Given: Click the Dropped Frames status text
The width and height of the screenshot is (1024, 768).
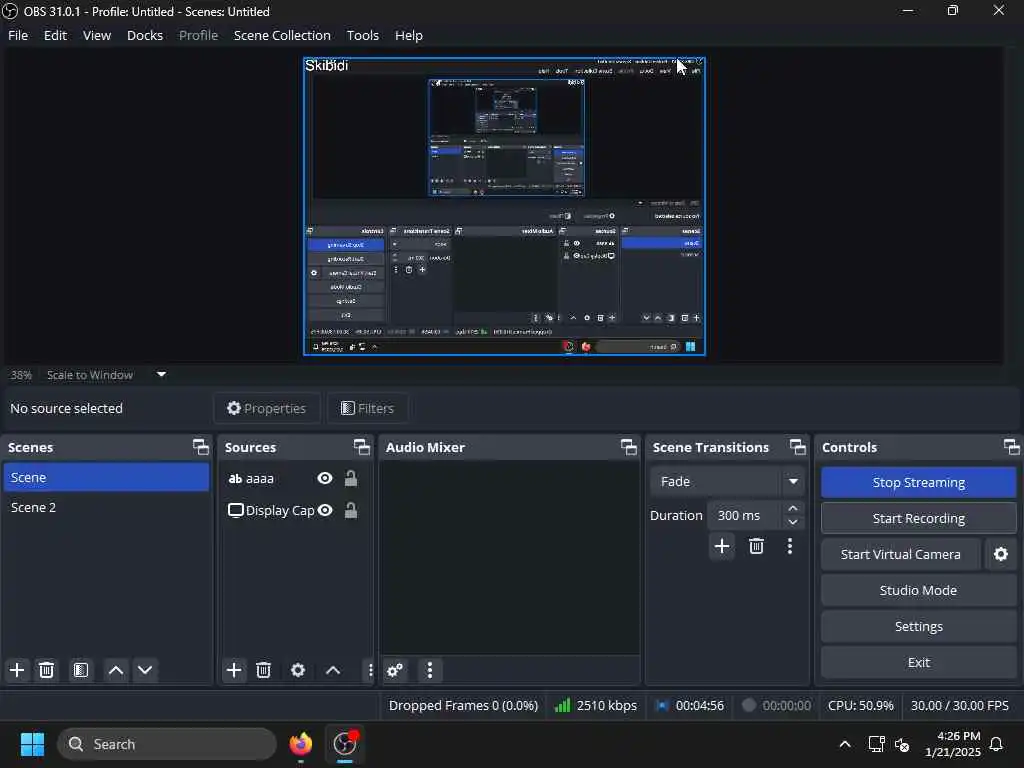Looking at the screenshot, I should pyautogui.click(x=463, y=705).
